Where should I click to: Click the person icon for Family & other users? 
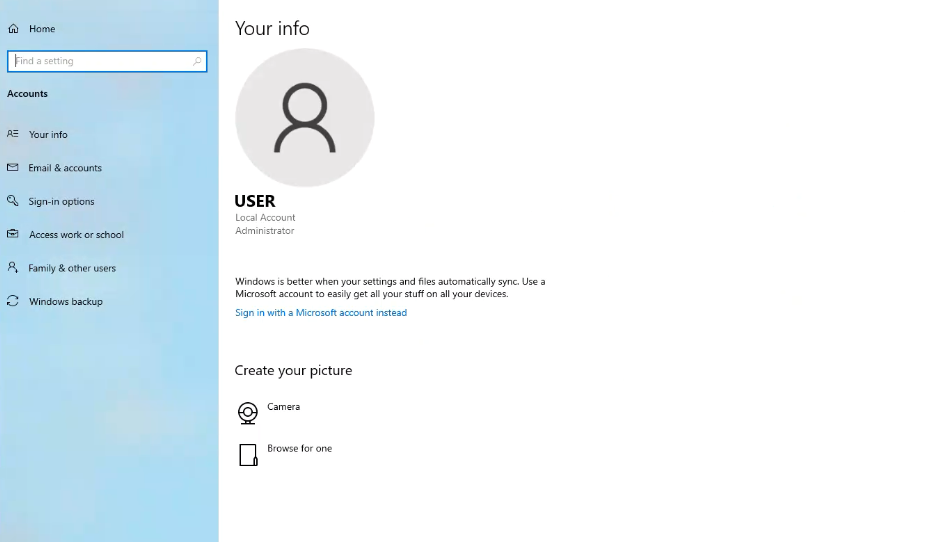point(13,268)
